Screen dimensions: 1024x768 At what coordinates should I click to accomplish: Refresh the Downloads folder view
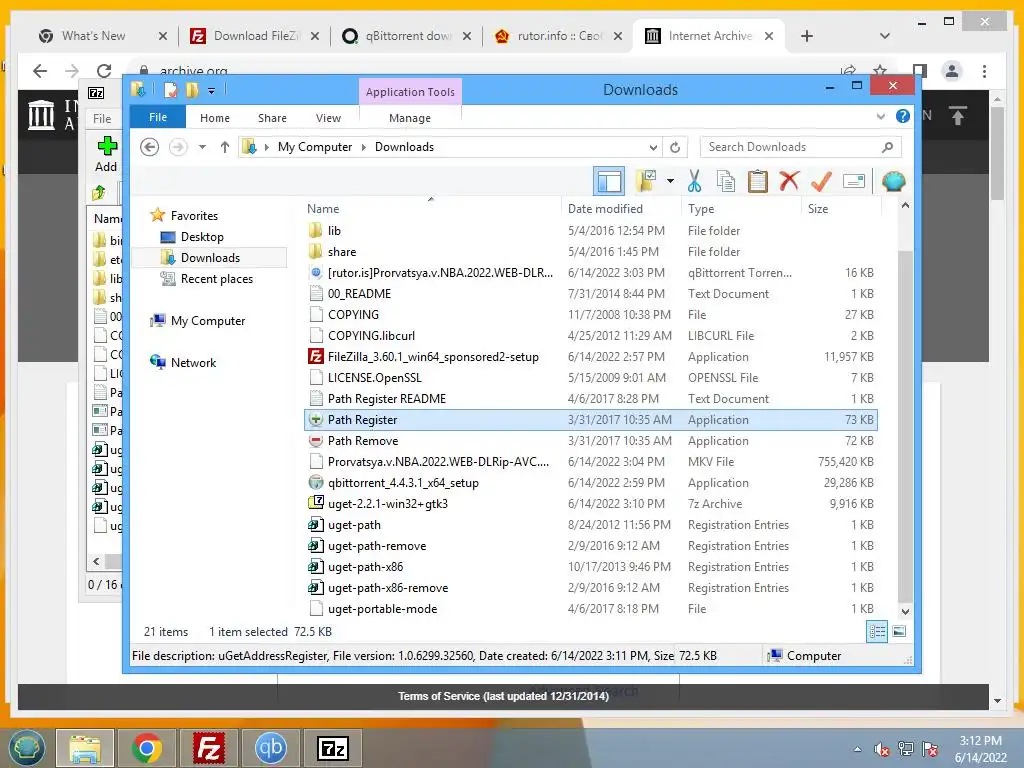pyautogui.click(x=675, y=147)
